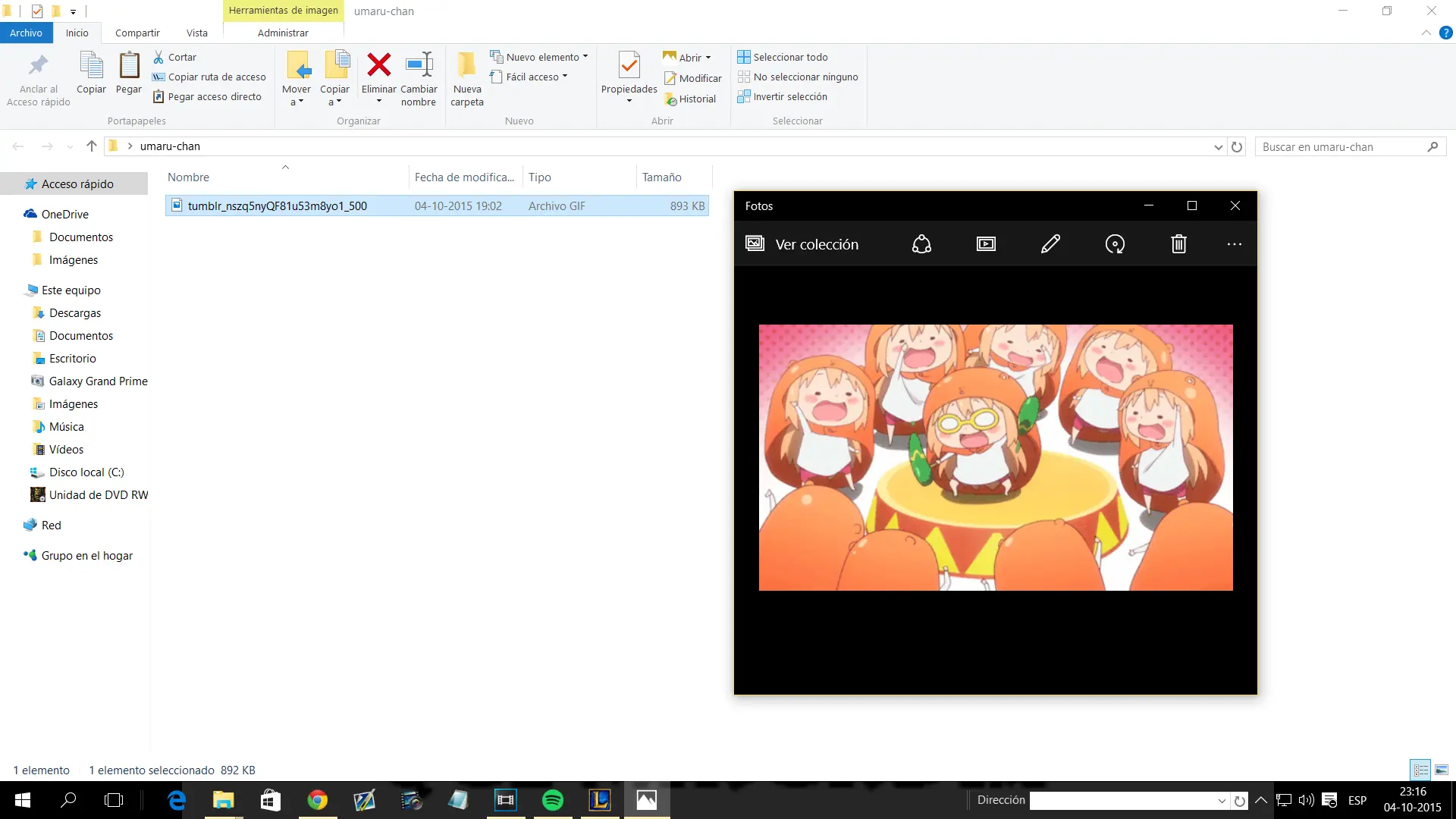Screen dimensions: 1456x819
Task: Click No seleccionar ninguno
Action: click(x=798, y=77)
